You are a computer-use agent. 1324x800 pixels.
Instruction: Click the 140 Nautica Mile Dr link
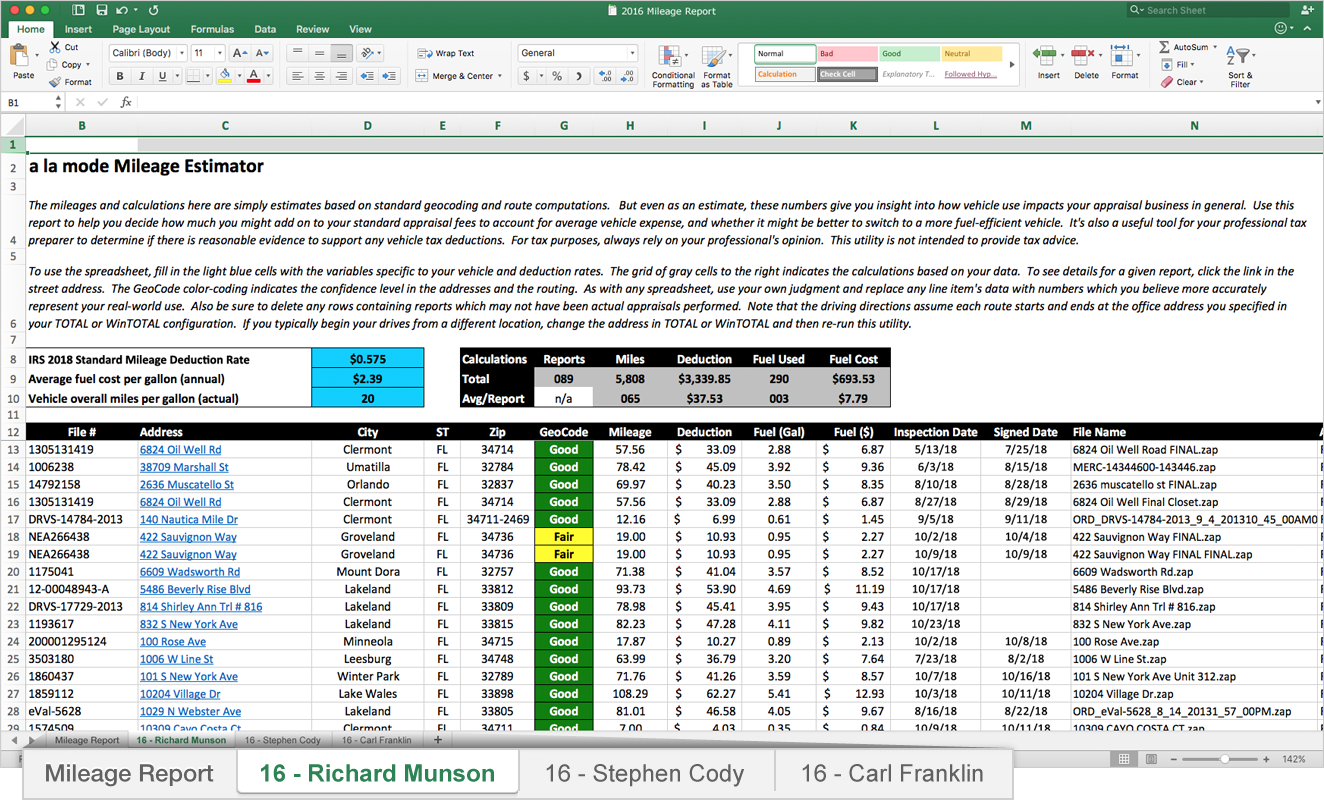click(x=189, y=519)
